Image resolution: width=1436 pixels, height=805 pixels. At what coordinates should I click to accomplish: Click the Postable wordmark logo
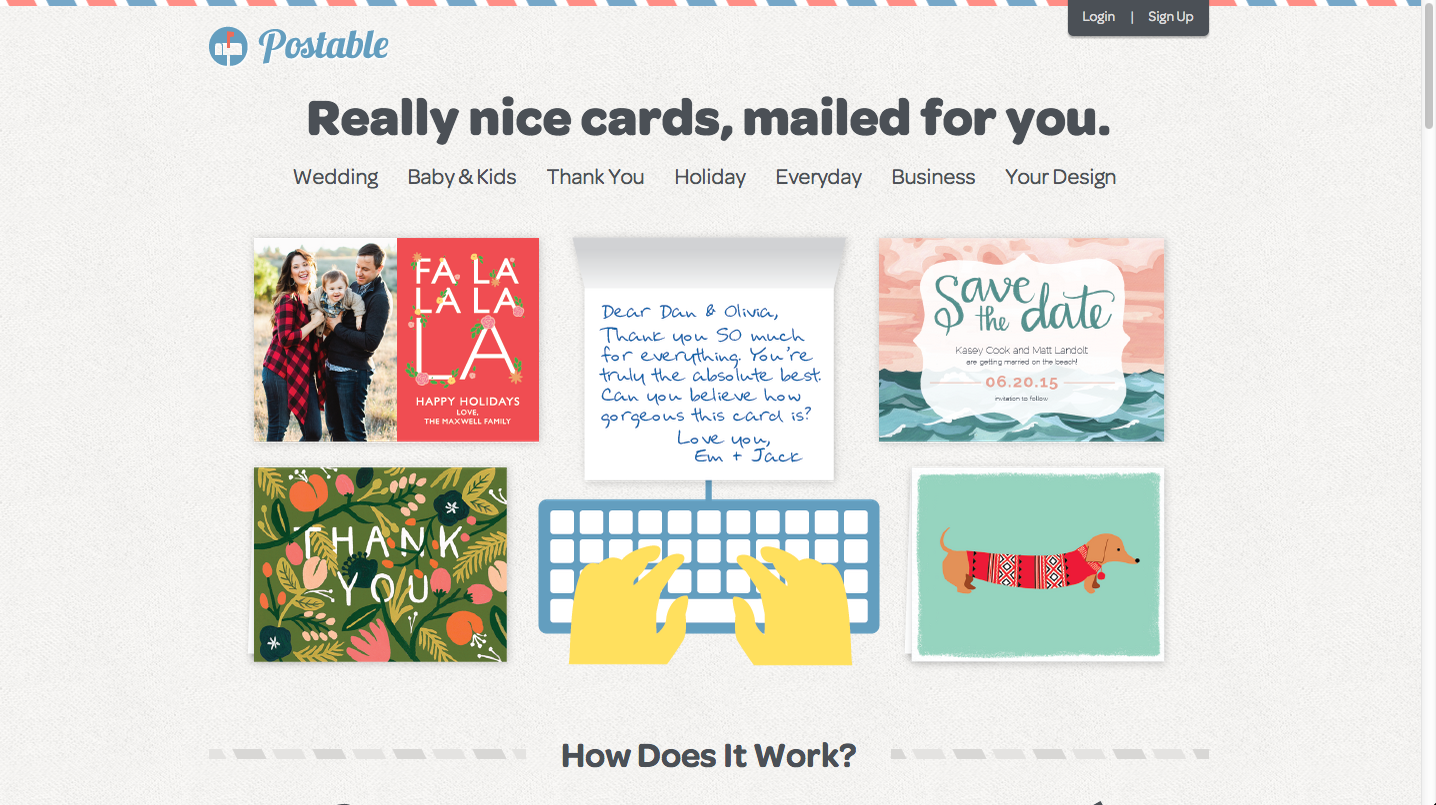(x=323, y=46)
